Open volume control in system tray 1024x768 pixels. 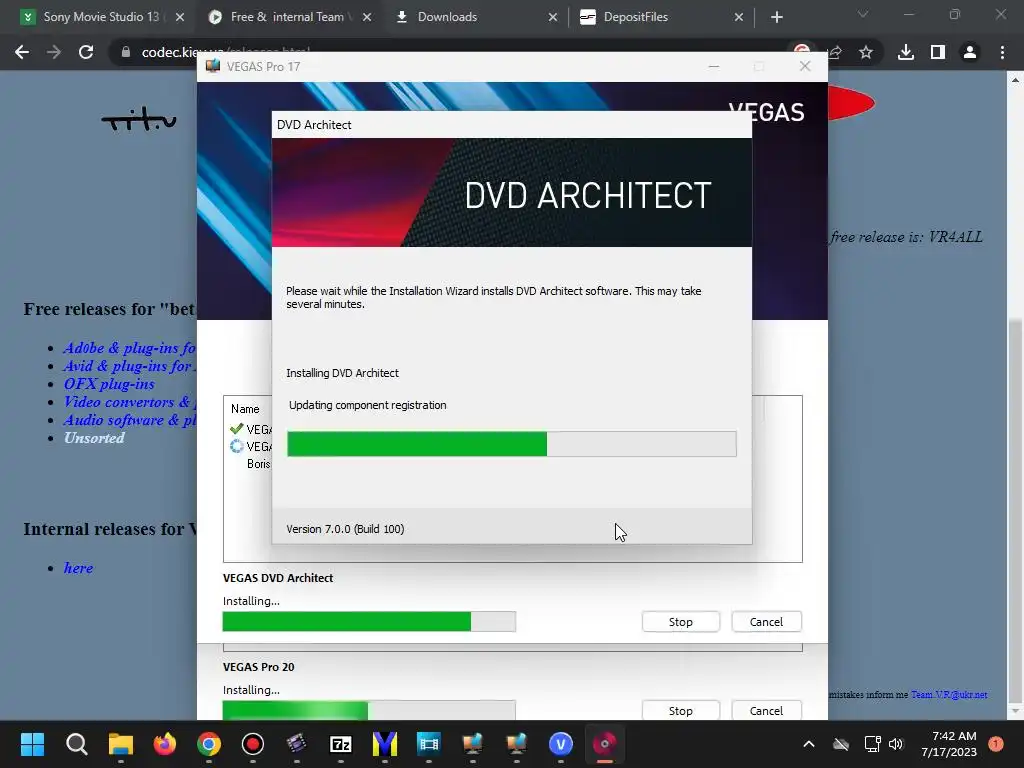(896, 744)
